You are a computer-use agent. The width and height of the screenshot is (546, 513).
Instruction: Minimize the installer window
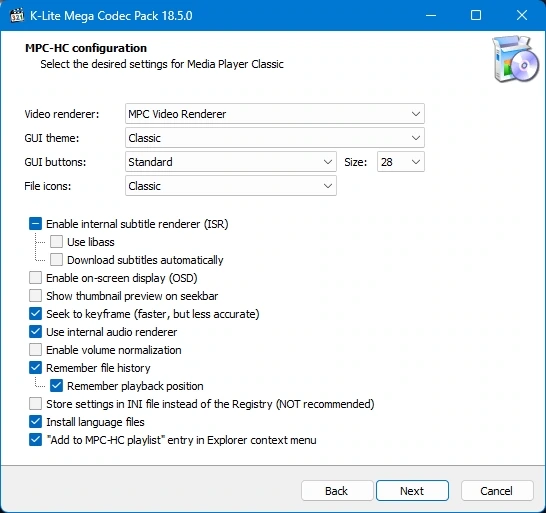(x=431, y=15)
